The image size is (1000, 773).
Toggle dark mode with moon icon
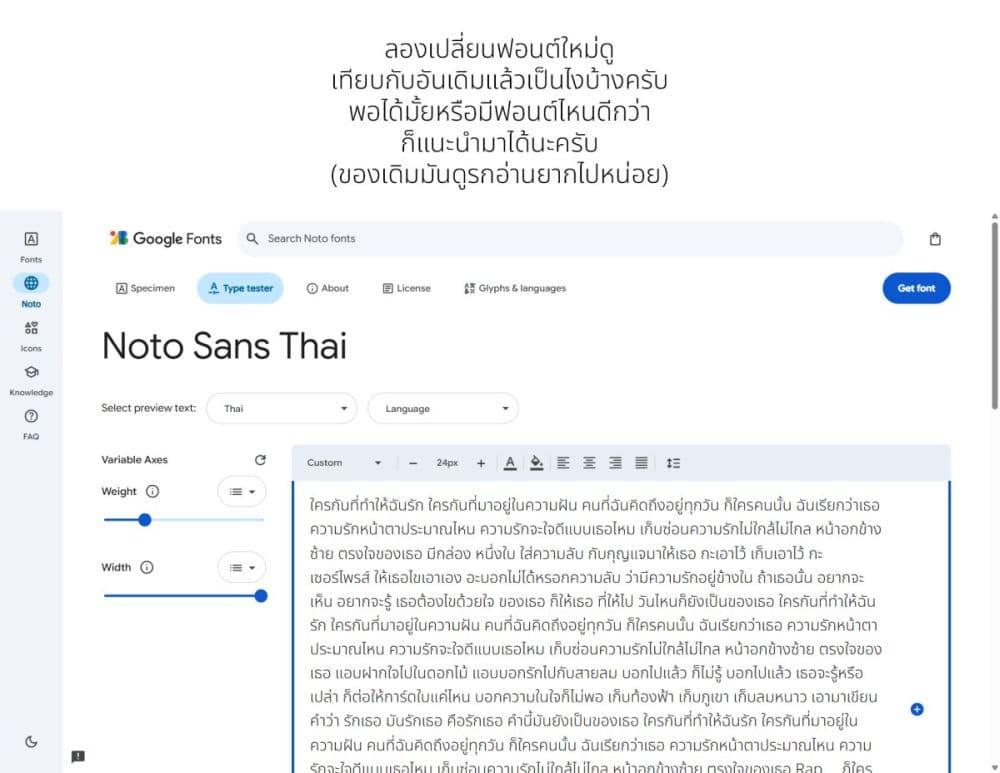31,741
